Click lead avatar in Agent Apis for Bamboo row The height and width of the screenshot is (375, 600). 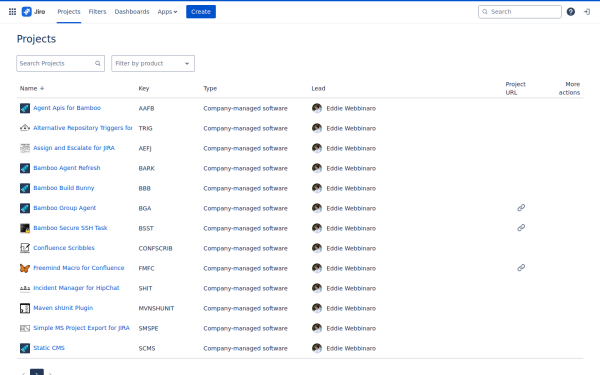click(x=317, y=108)
